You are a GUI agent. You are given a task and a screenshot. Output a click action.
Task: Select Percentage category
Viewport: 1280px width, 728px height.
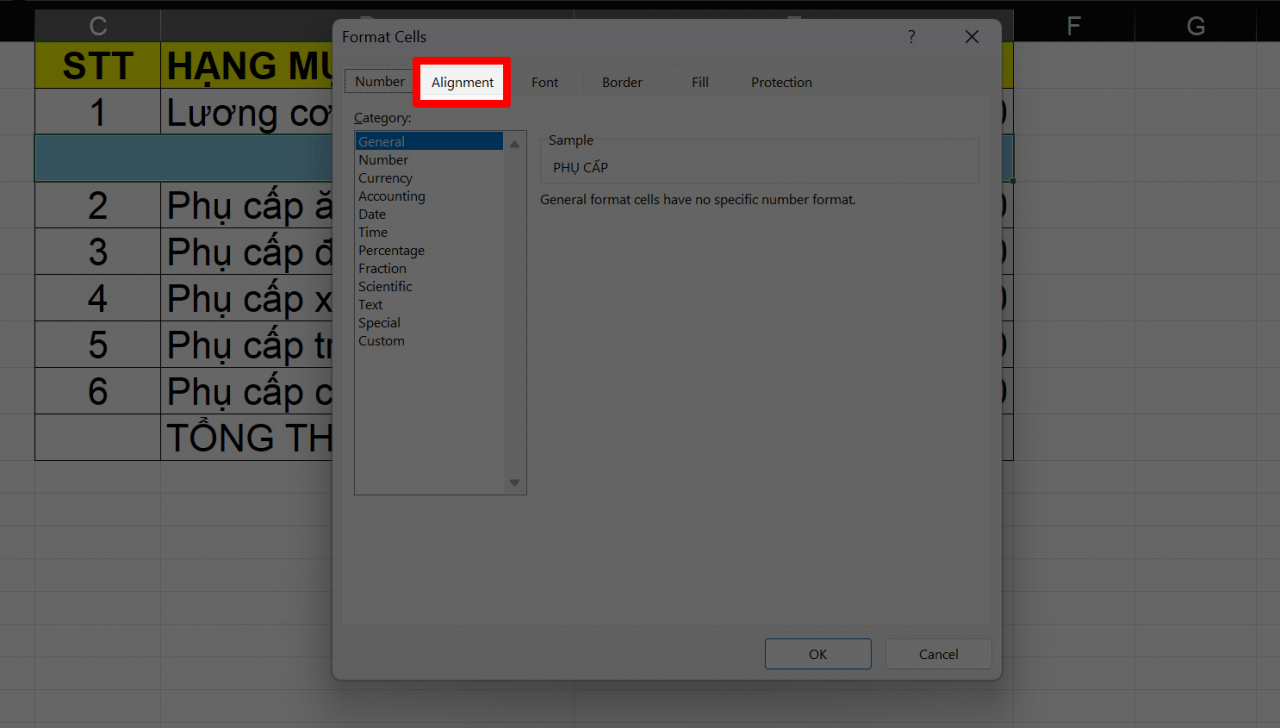(430, 250)
